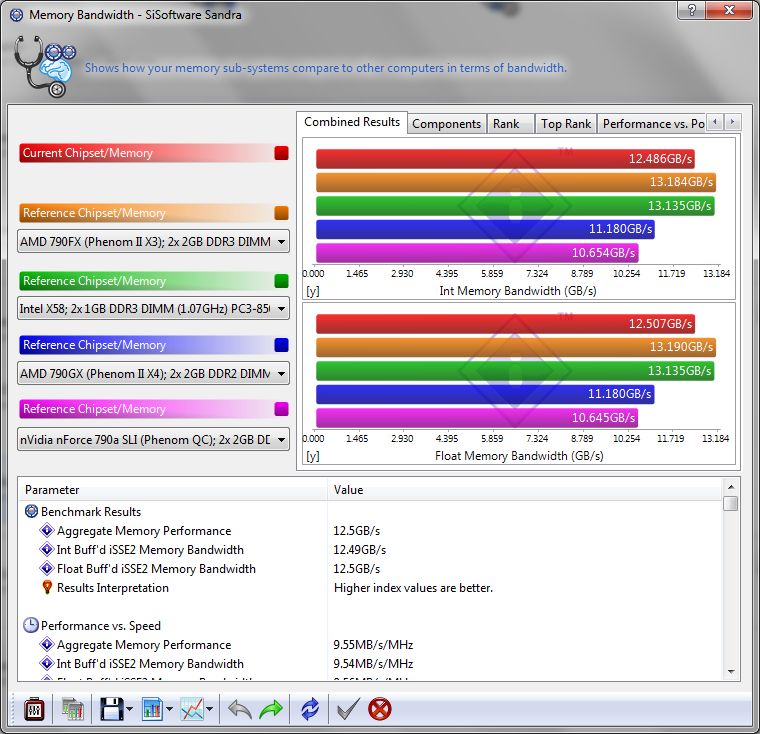760x734 pixels.
Task: Click the Results Interpretation pin icon
Action: (x=47, y=587)
